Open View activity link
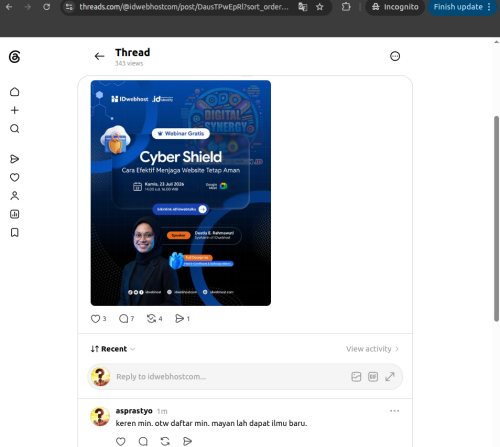This screenshot has width=500, height=447. pyautogui.click(x=372, y=349)
